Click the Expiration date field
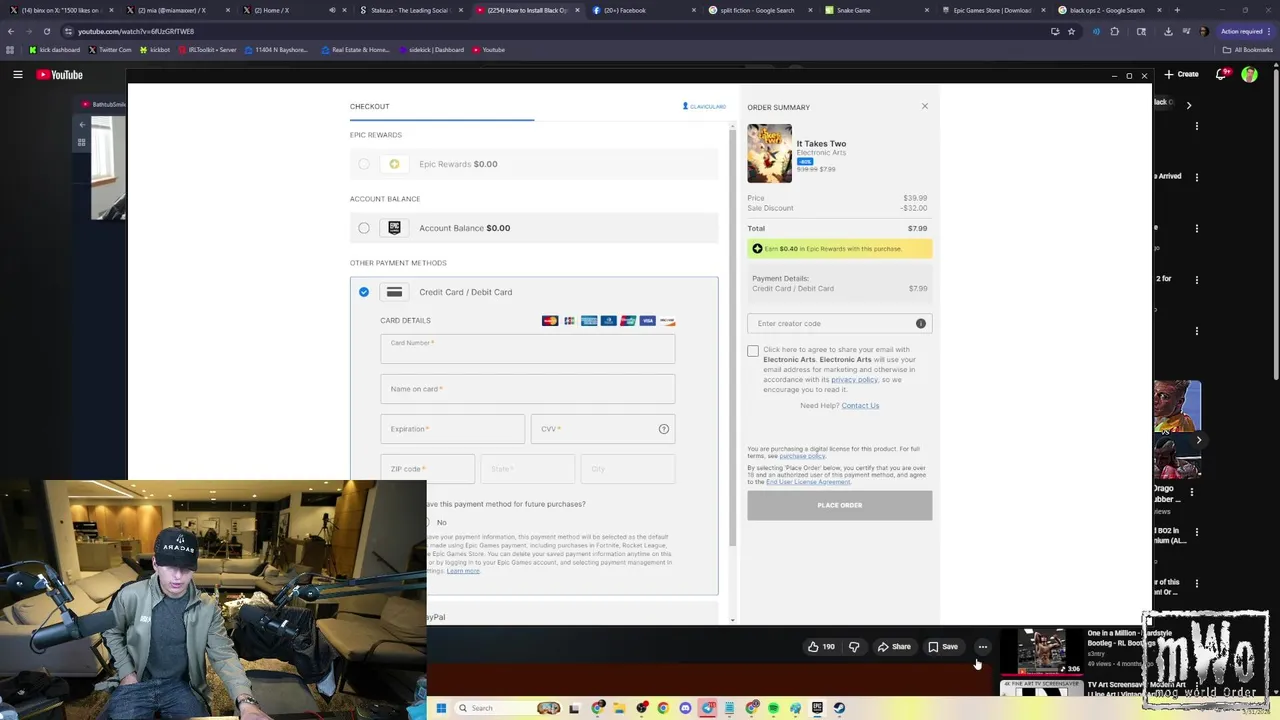The height and width of the screenshot is (720, 1280). 452,429
